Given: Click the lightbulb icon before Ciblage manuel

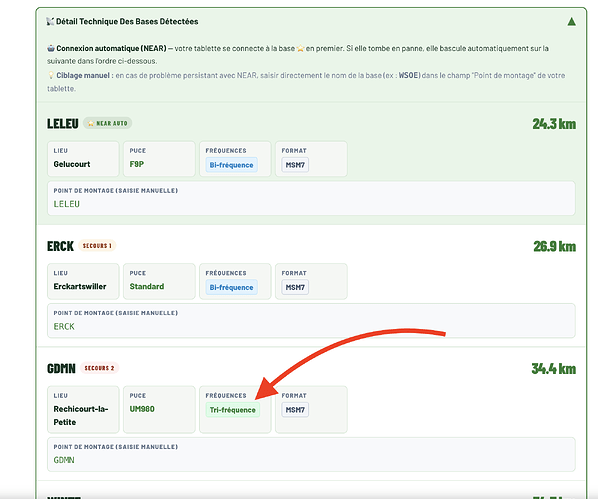Looking at the screenshot, I should (x=51, y=75).
